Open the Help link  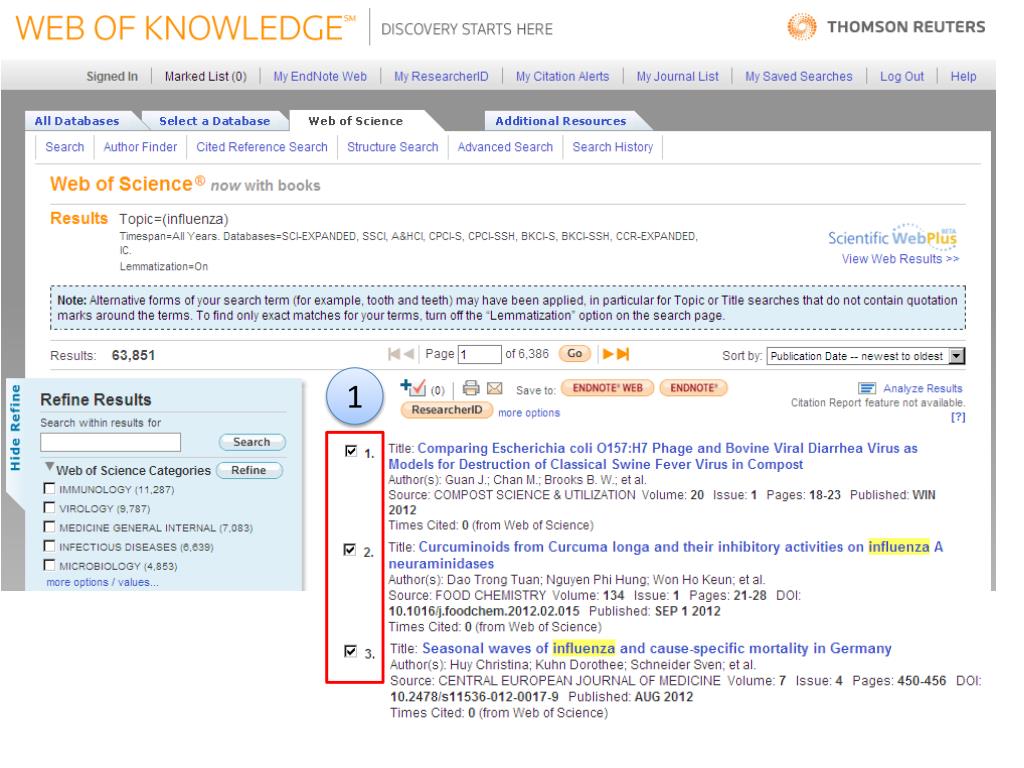tap(963, 76)
